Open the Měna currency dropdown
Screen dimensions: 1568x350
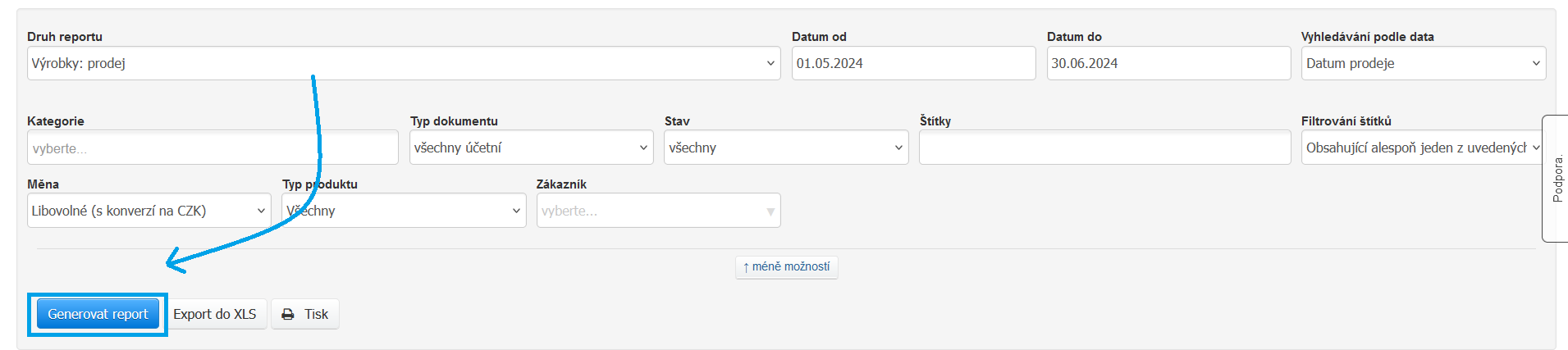pyautogui.click(x=149, y=211)
